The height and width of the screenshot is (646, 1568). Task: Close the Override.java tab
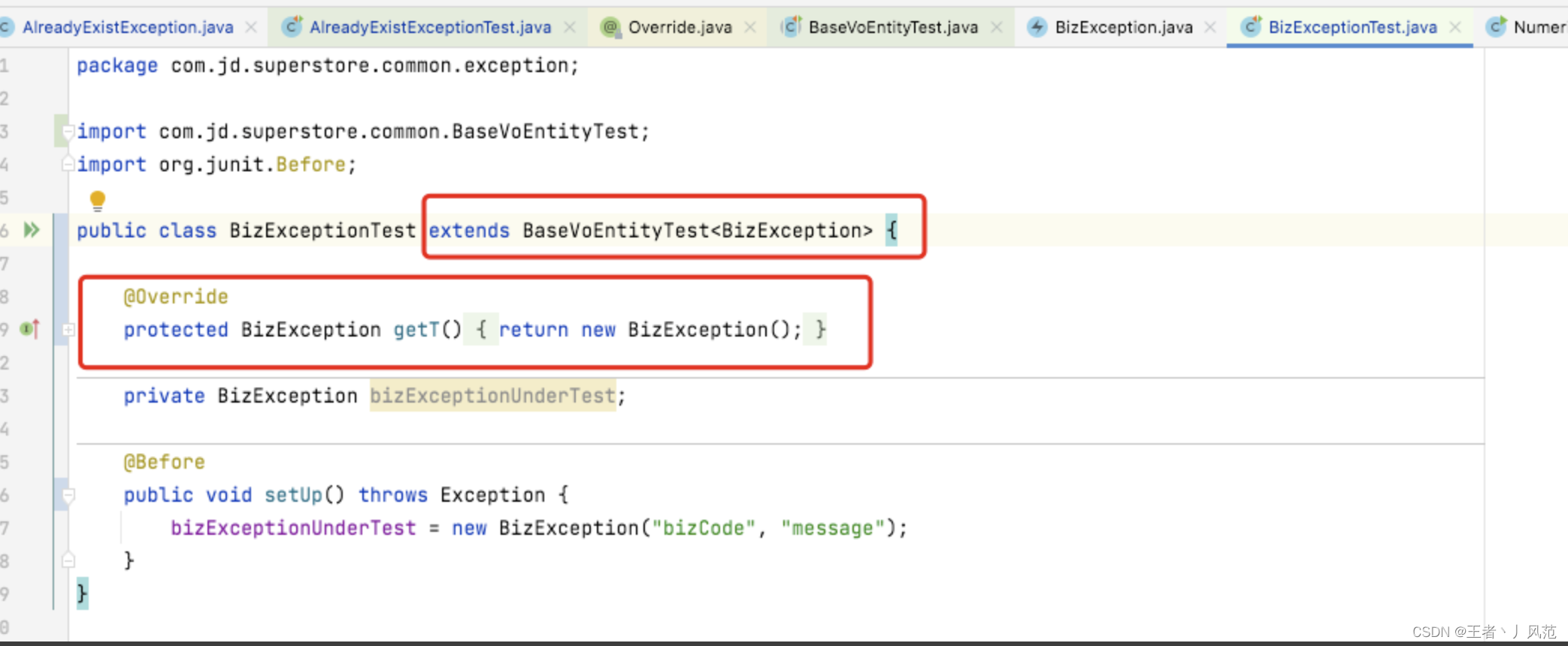pyautogui.click(x=749, y=28)
